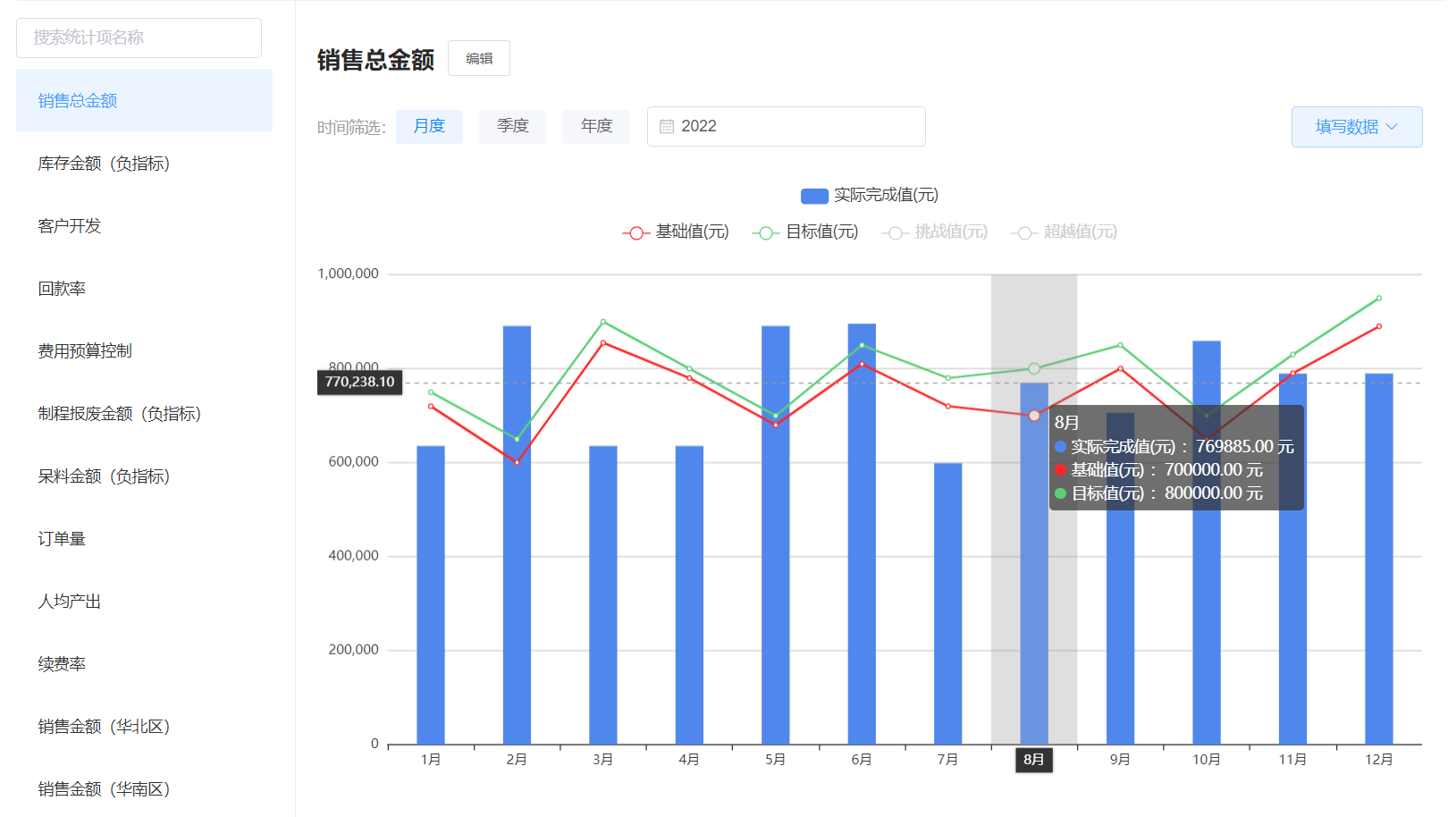Focus the 搜索统计项名称 search box
This screenshot has height=817, width=1456.
coord(139,38)
